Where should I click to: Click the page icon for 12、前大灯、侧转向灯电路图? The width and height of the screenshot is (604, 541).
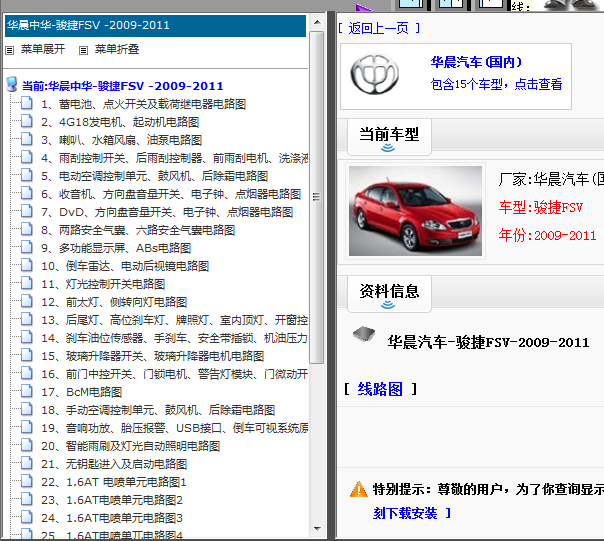(27, 301)
